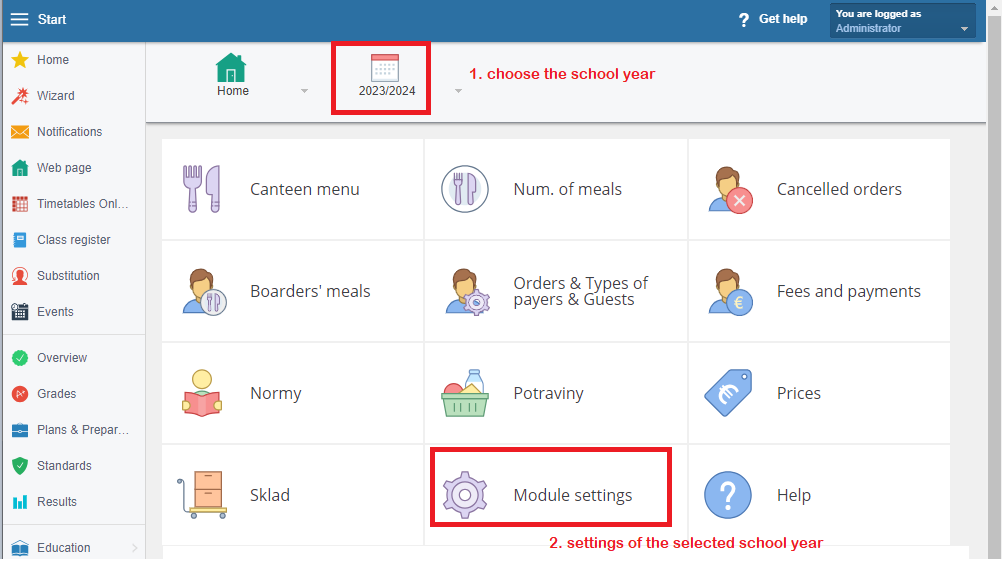The height and width of the screenshot is (563, 1002).
Task: Click the Boarders' meals person icon
Action: [204, 291]
